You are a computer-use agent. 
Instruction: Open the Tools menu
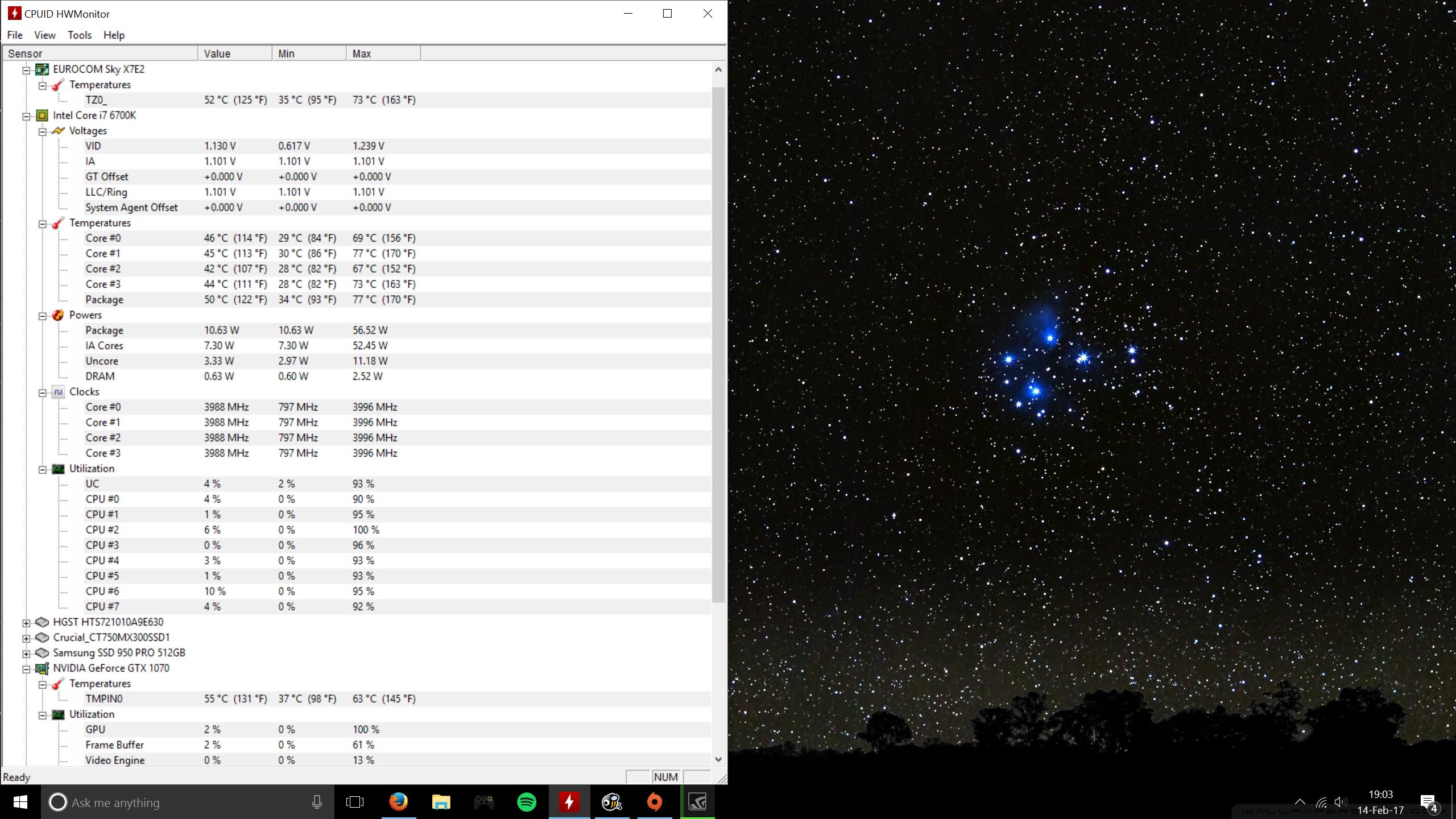point(80,35)
